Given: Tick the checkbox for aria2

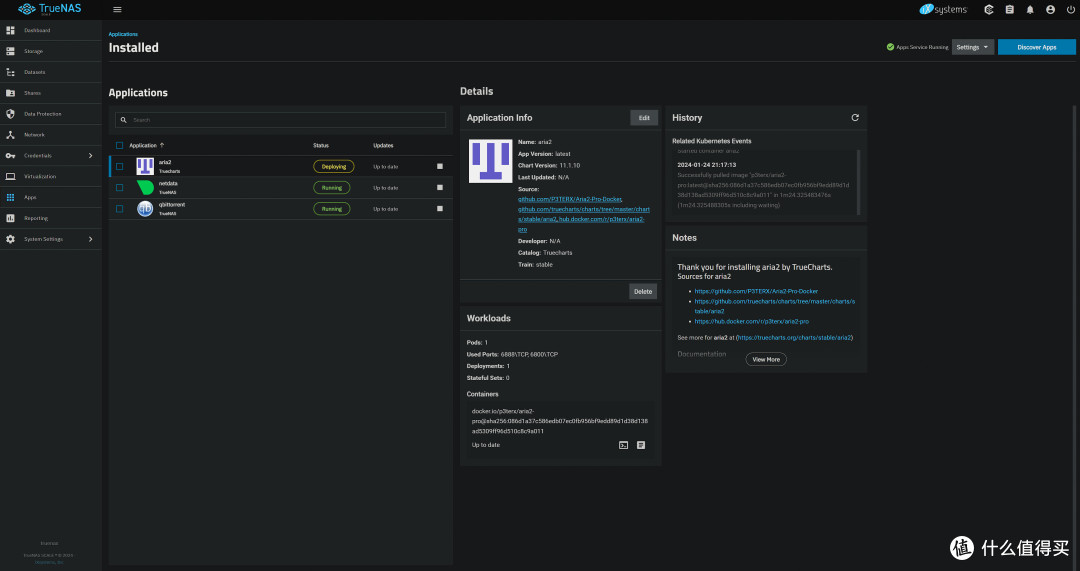Looking at the screenshot, I should pyautogui.click(x=120, y=167).
